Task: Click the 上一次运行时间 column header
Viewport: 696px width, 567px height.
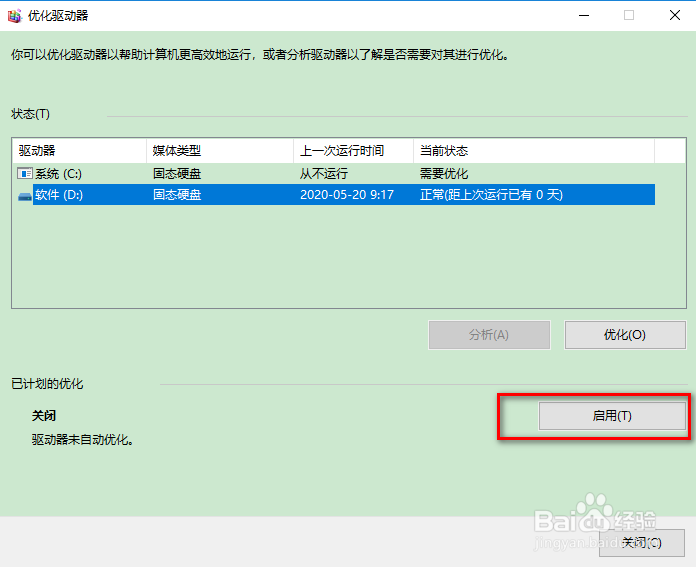Action: (354, 151)
